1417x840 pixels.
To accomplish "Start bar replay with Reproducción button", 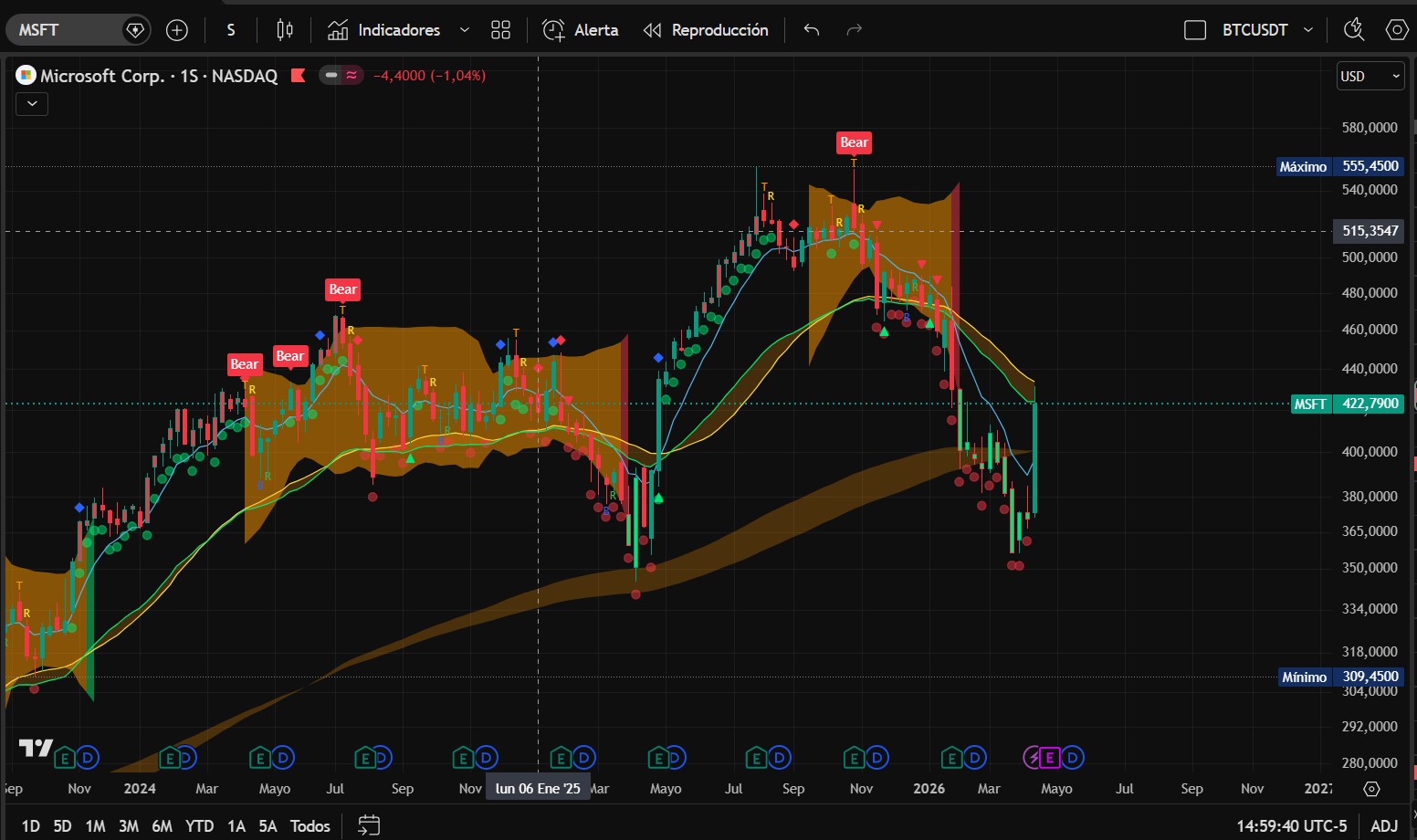I will pyautogui.click(x=706, y=30).
